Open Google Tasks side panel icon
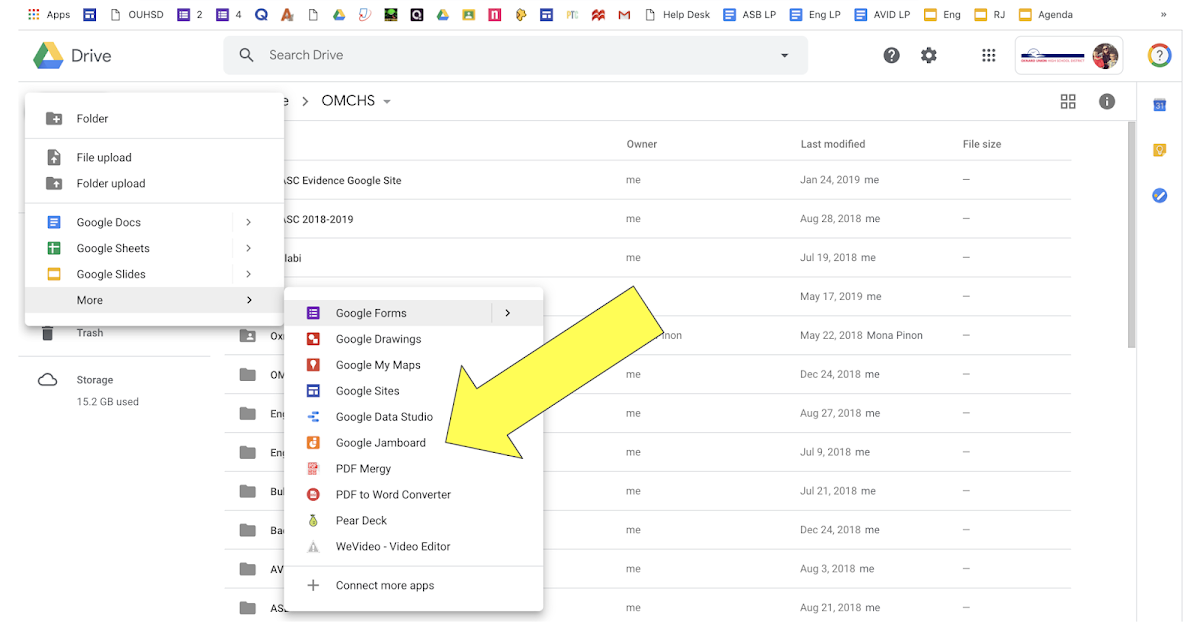 pyautogui.click(x=1160, y=195)
